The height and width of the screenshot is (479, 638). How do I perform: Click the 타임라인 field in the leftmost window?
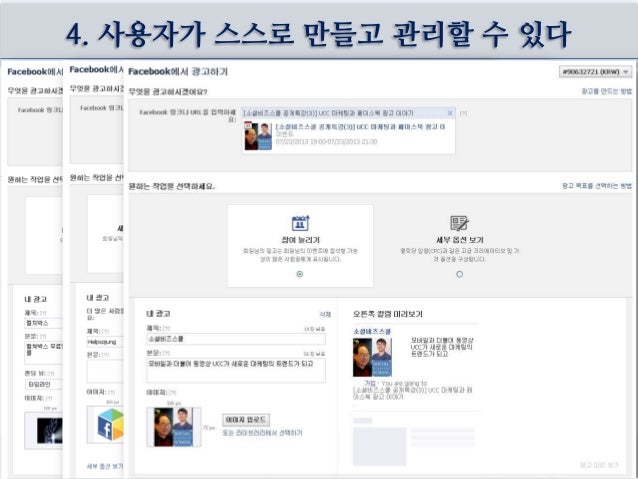(x=44, y=385)
